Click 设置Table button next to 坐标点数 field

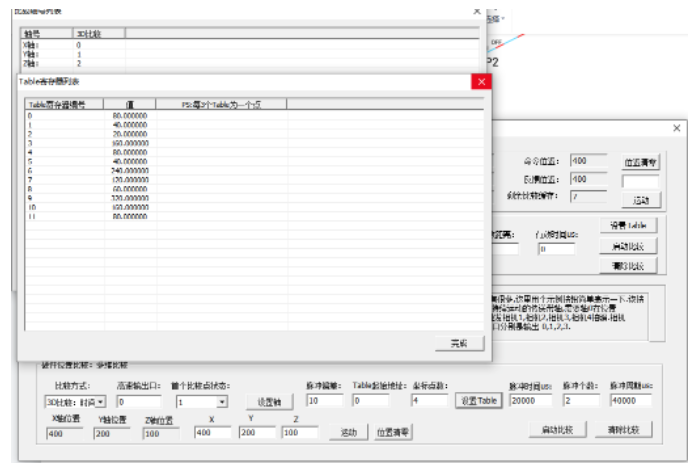pos(479,401)
